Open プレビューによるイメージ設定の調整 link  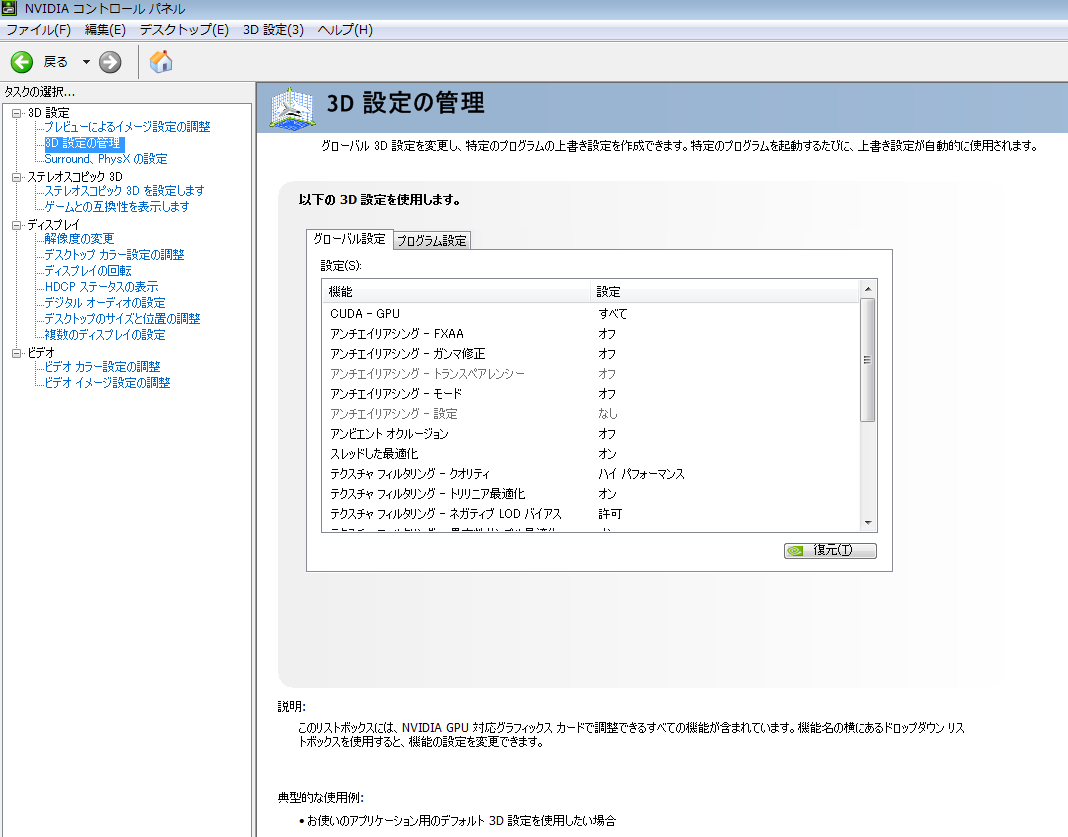[x=127, y=127]
